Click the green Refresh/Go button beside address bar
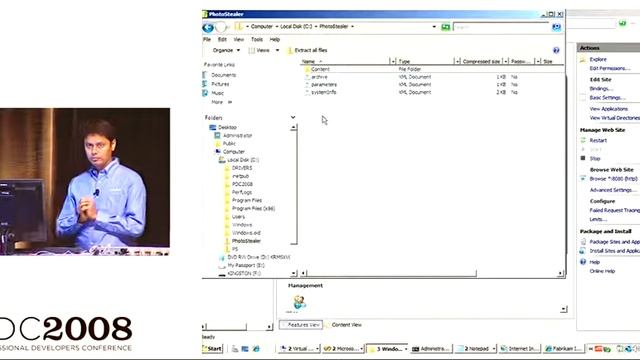 click(446, 27)
